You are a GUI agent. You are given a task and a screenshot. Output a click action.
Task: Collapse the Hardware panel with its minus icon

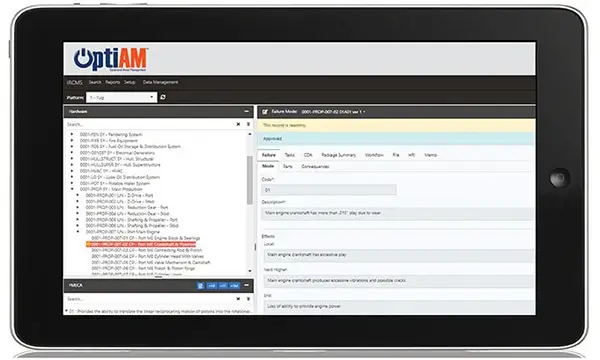coord(246,111)
